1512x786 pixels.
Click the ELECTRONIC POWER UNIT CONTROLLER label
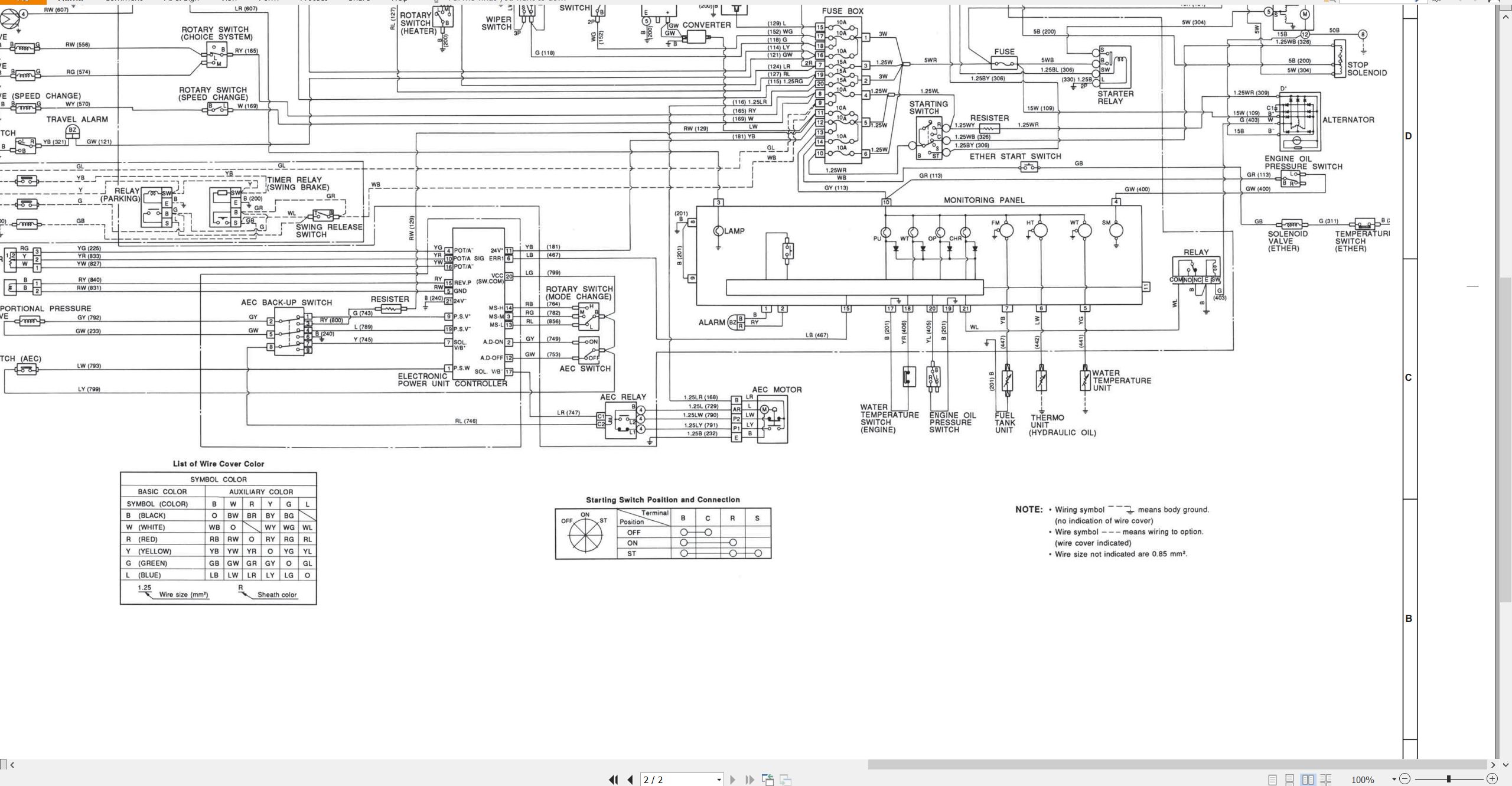(x=452, y=380)
